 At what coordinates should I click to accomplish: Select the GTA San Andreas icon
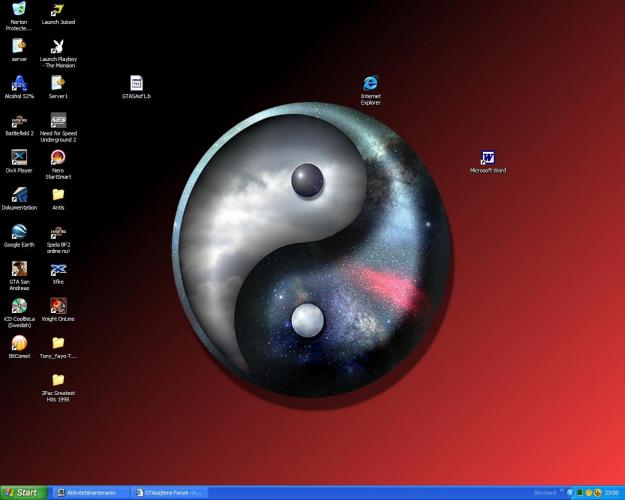click(19, 269)
